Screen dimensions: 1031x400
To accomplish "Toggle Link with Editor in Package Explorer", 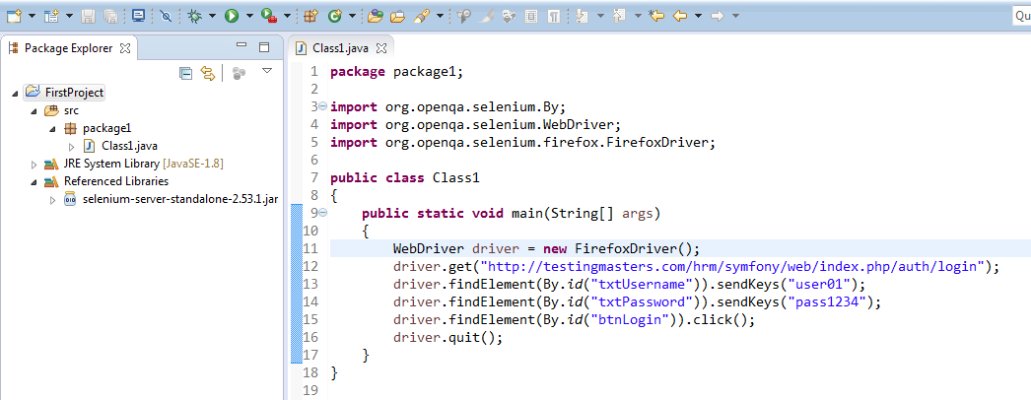I will pyautogui.click(x=208, y=72).
